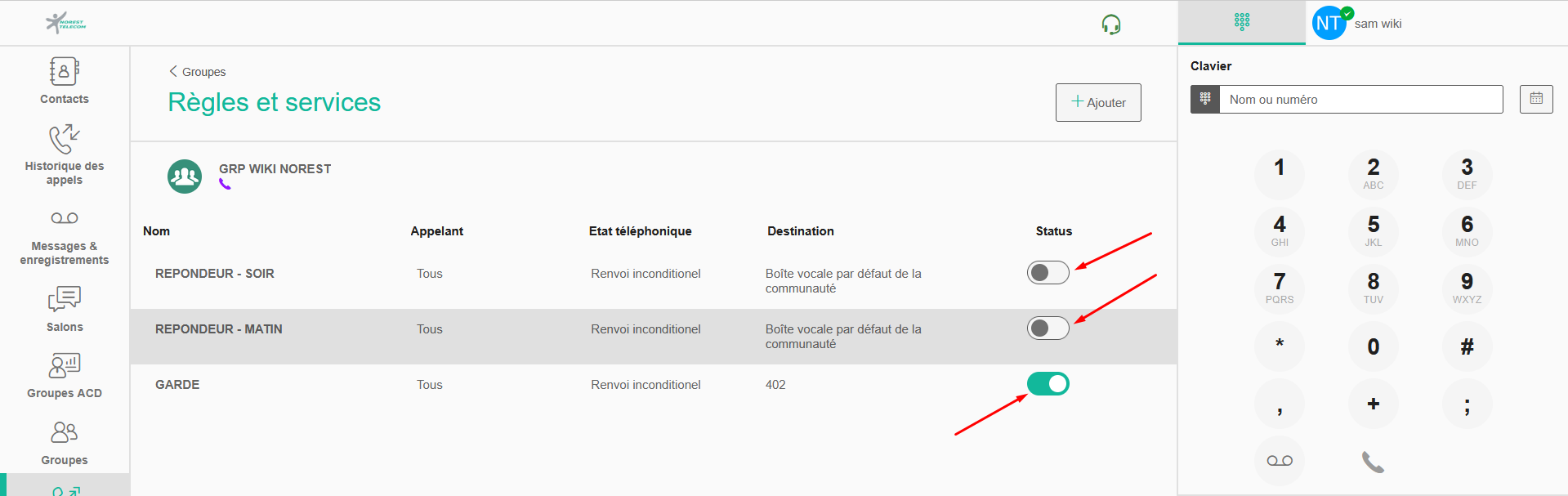This screenshot has height=496, width=1568.
Task: Open the Contacts section in the sidebar
Action: [x=65, y=81]
